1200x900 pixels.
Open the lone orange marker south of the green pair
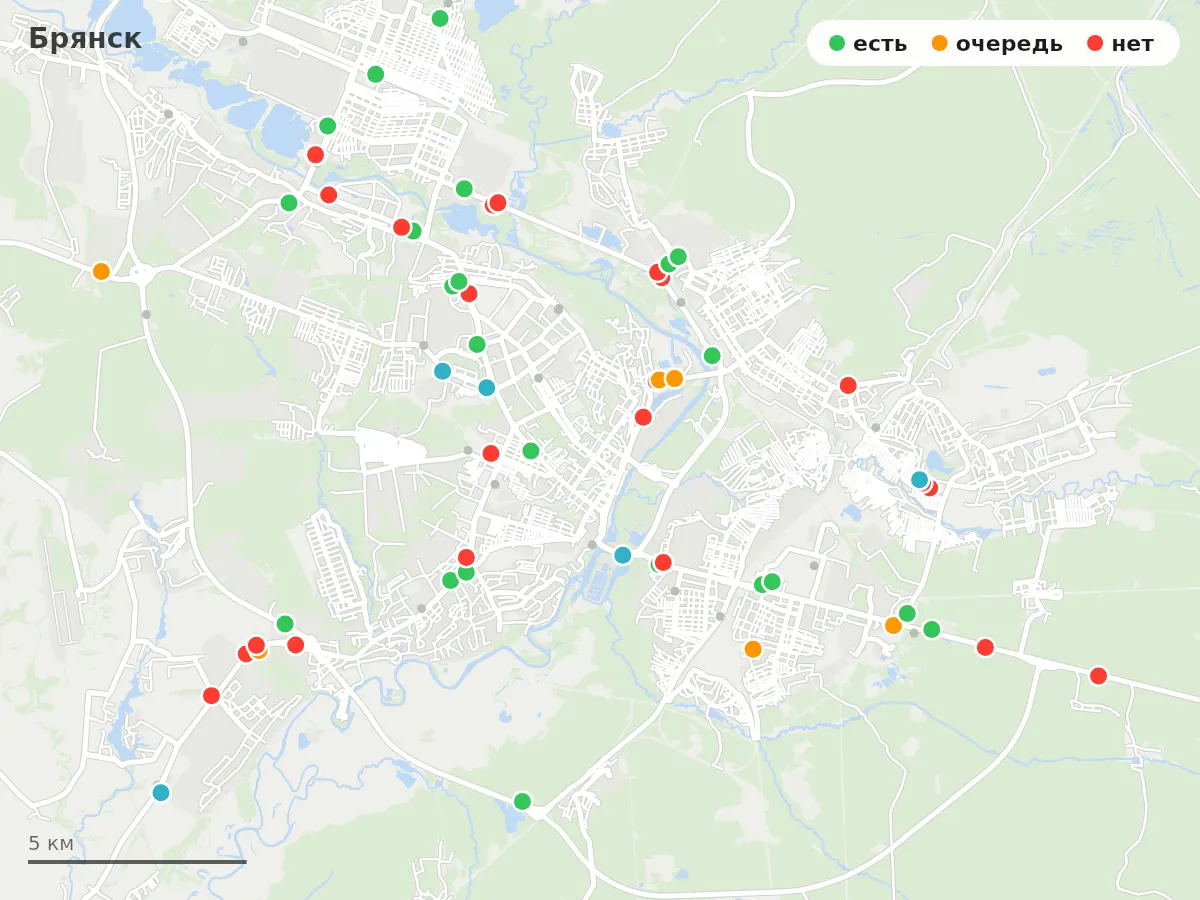[x=753, y=649]
